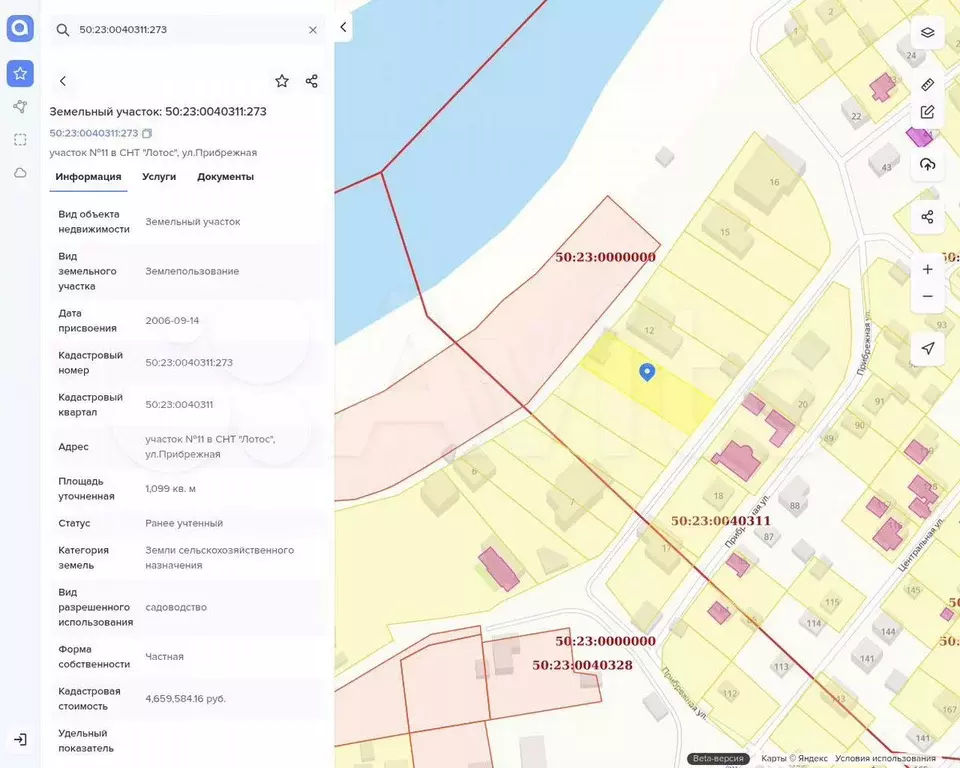Switch to the Документы tab
The width and height of the screenshot is (960, 768).
pos(225,176)
